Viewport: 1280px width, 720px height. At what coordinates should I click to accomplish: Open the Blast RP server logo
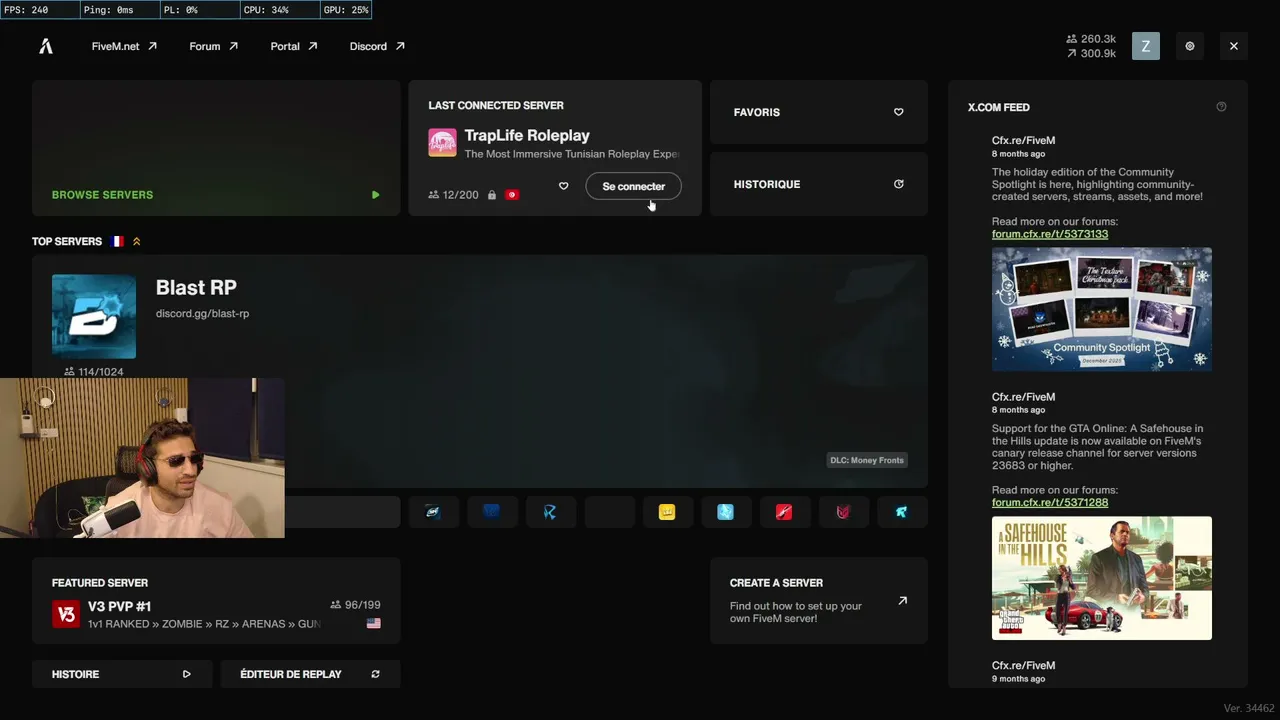94,316
